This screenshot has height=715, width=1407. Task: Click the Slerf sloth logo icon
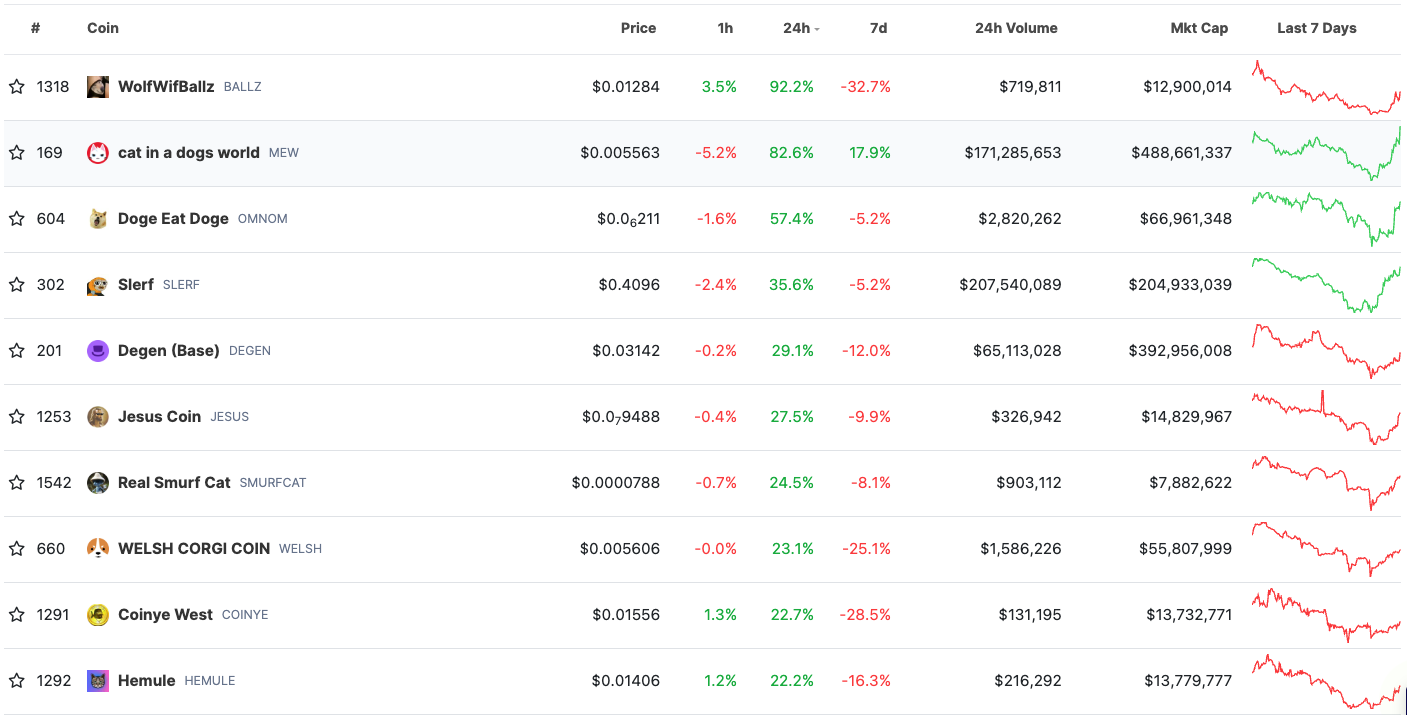coord(98,285)
